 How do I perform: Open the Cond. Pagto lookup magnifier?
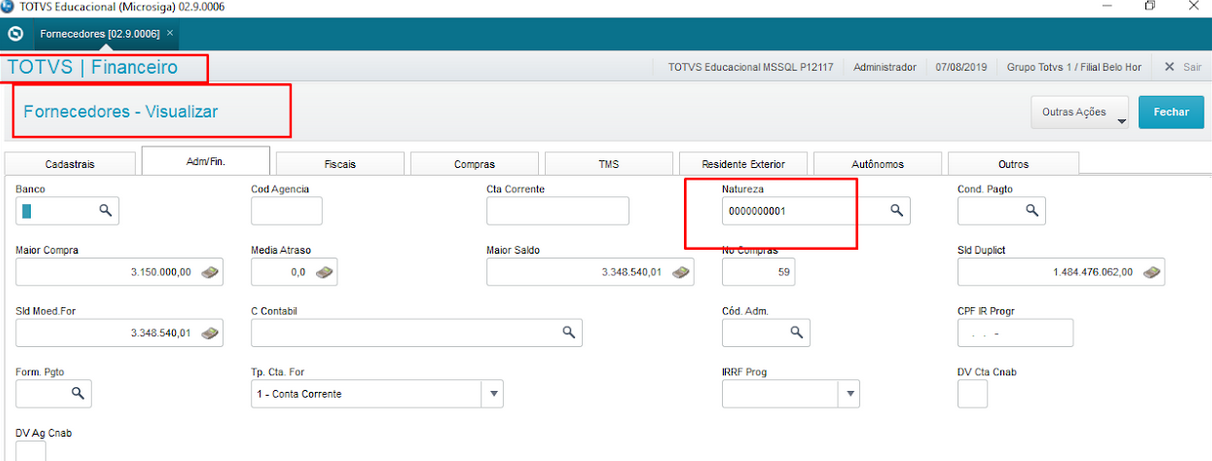tap(1031, 211)
